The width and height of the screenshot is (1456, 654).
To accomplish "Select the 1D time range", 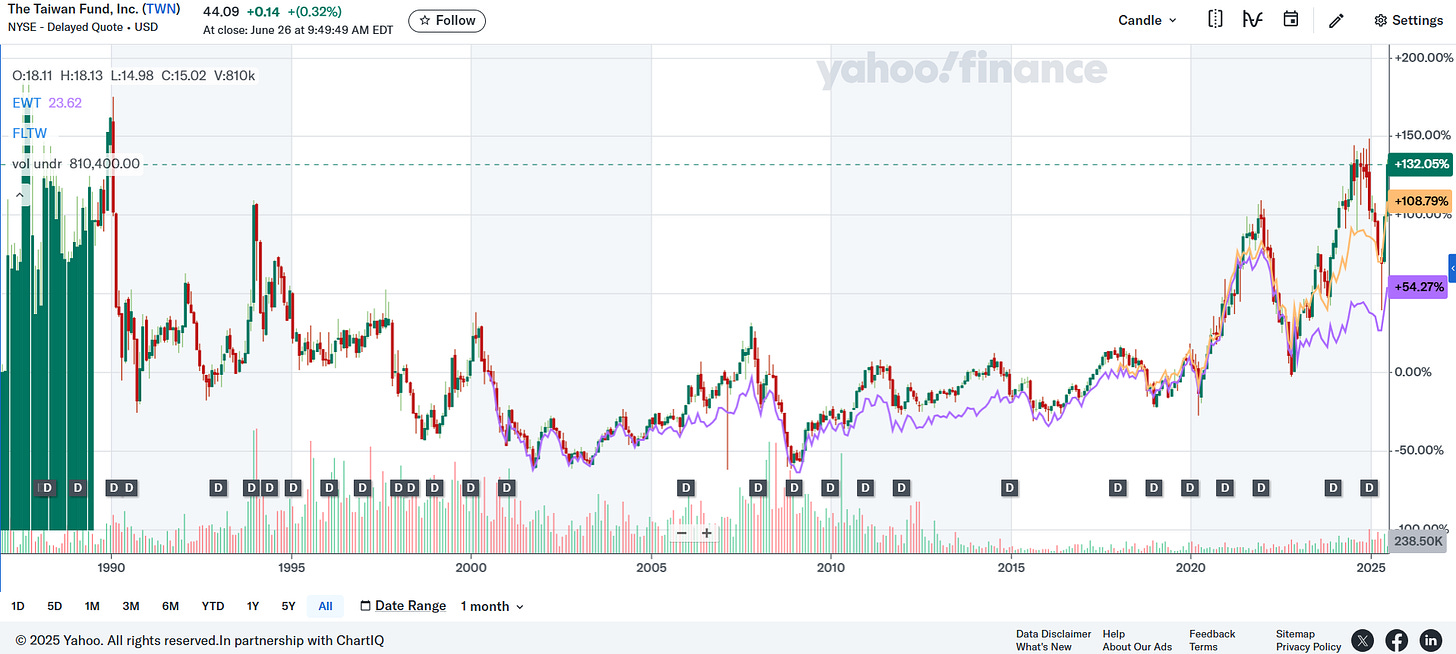I will 18,606.
